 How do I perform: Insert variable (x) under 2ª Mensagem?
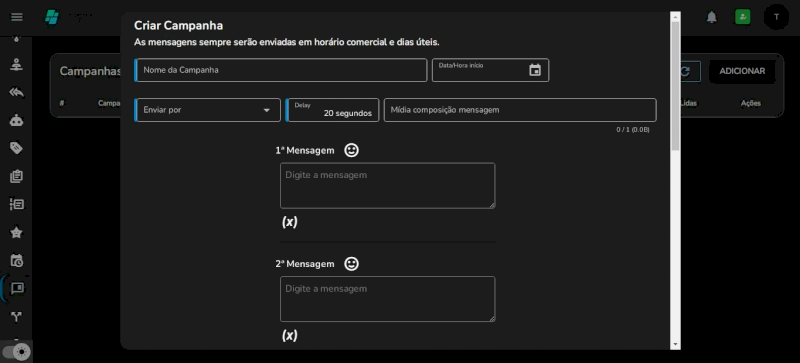pyautogui.click(x=290, y=335)
